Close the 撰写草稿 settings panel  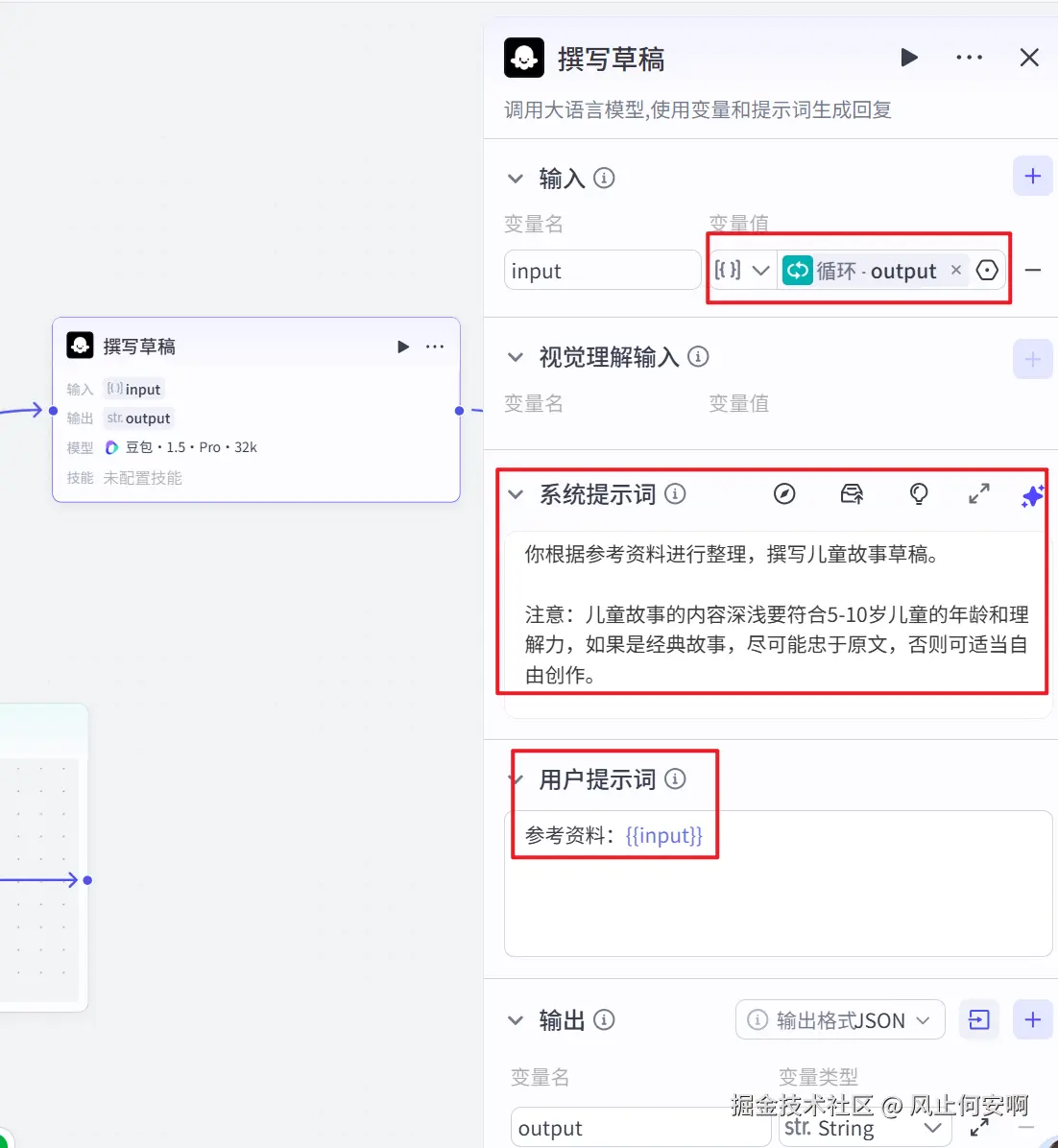(x=1028, y=57)
